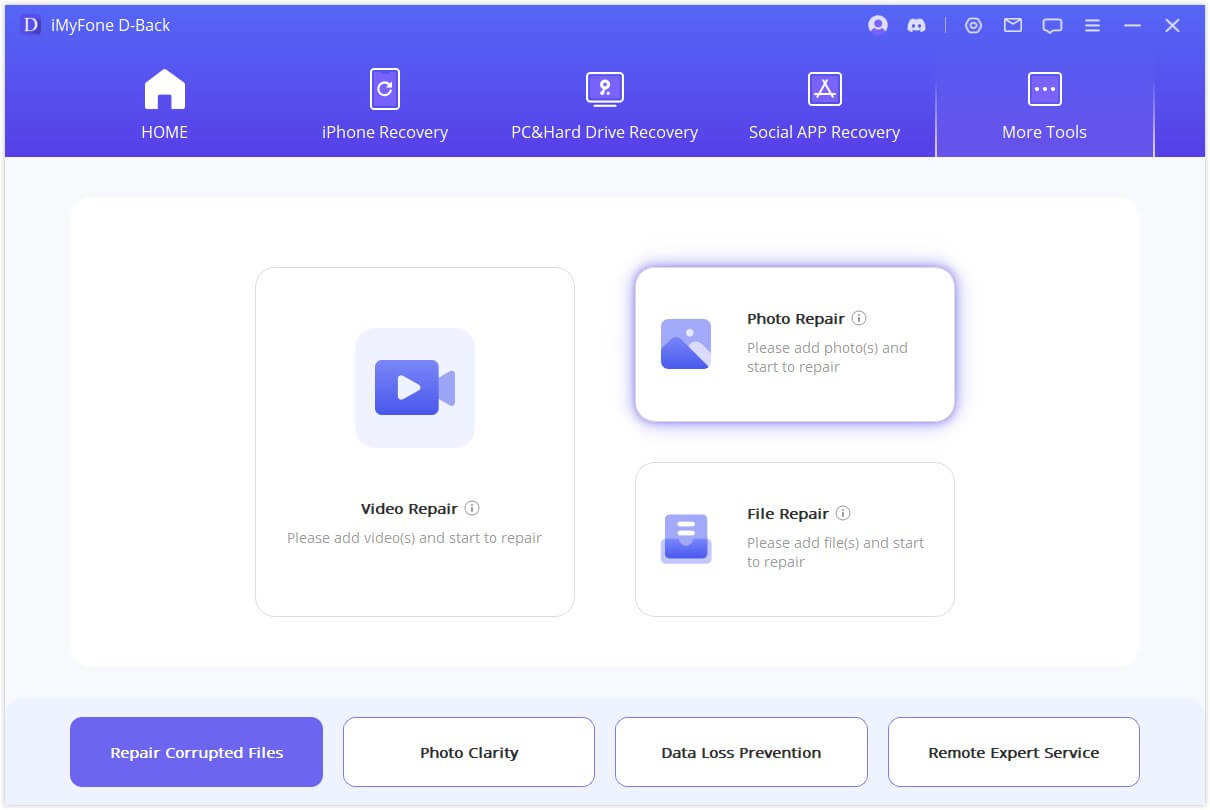1210x810 pixels.
Task: Show info tooltip next to Video Repair
Action: (x=472, y=508)
